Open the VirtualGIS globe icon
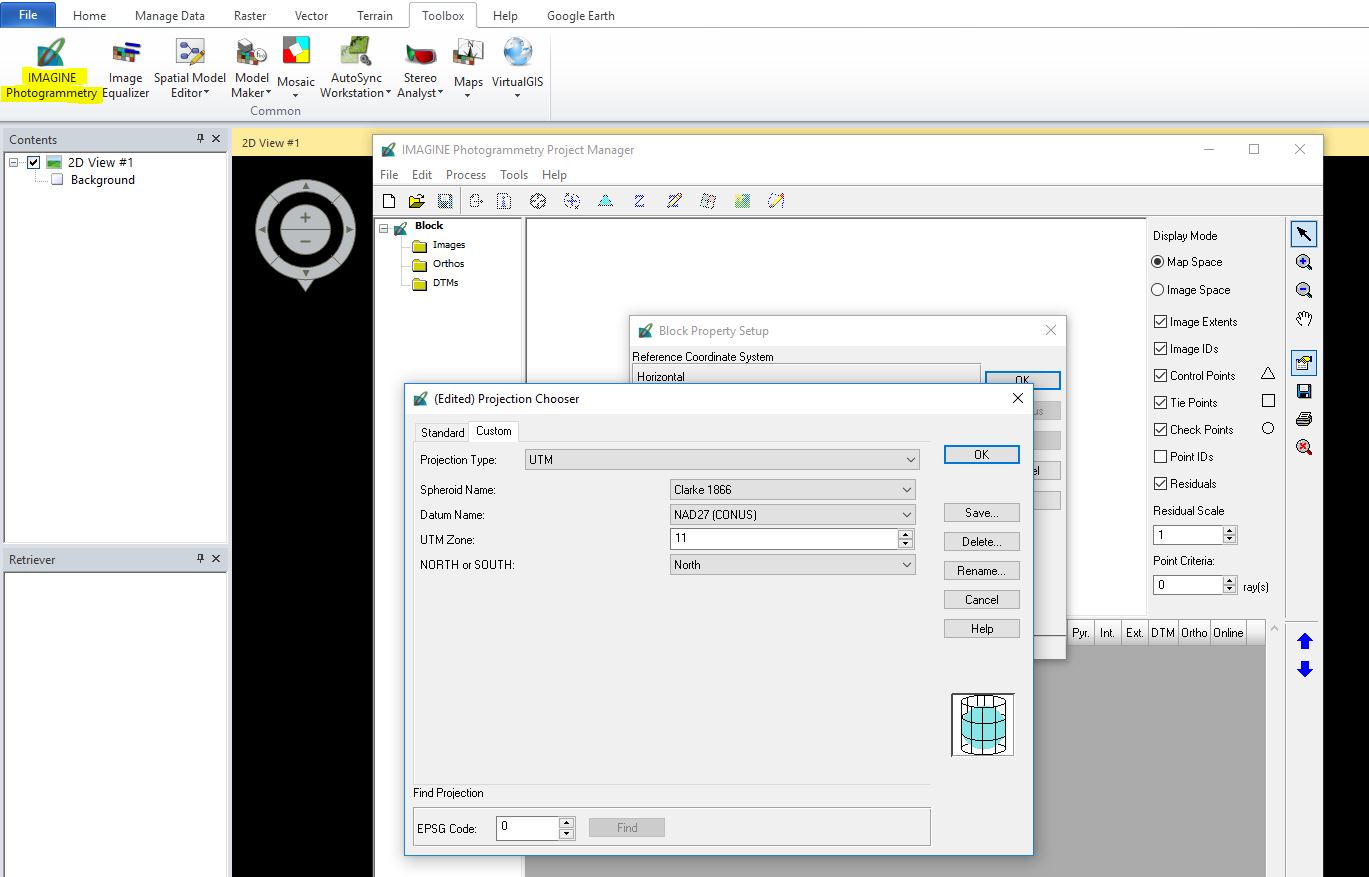Image resolution: width=1369 pixels, height=877 pixels. tap(517, 52)
